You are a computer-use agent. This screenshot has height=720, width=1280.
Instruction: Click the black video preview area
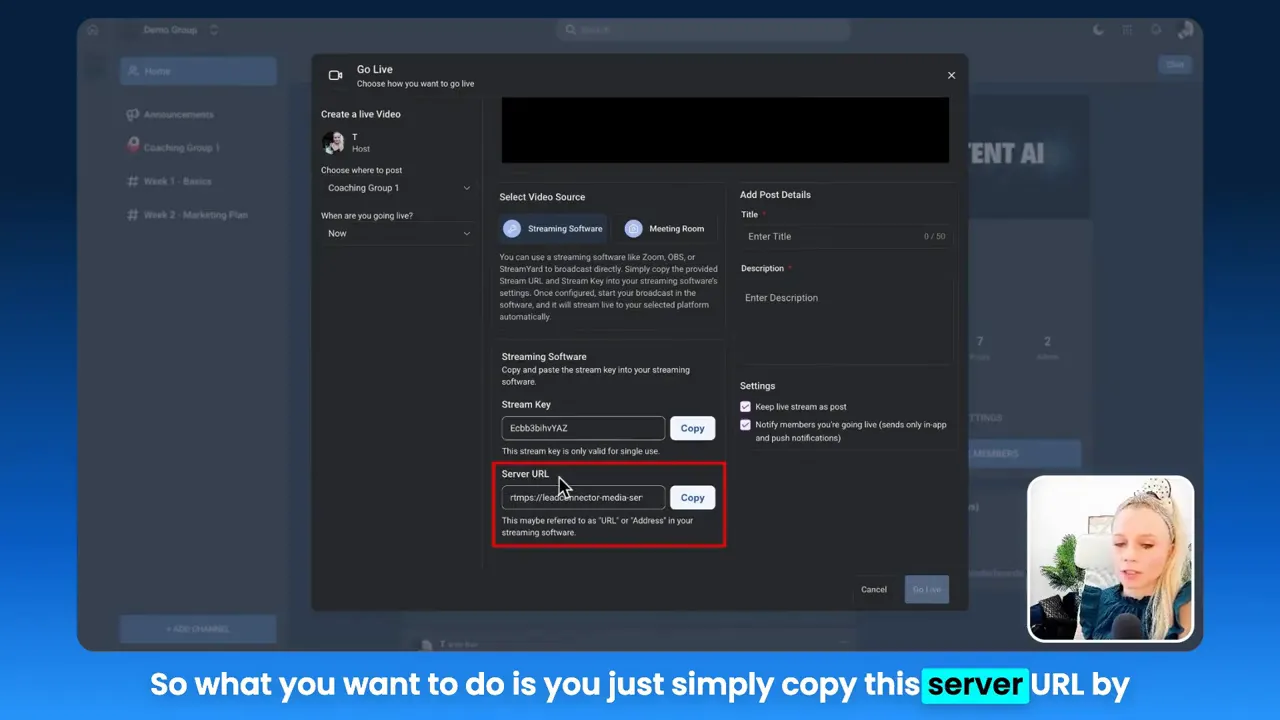(725, 130)
